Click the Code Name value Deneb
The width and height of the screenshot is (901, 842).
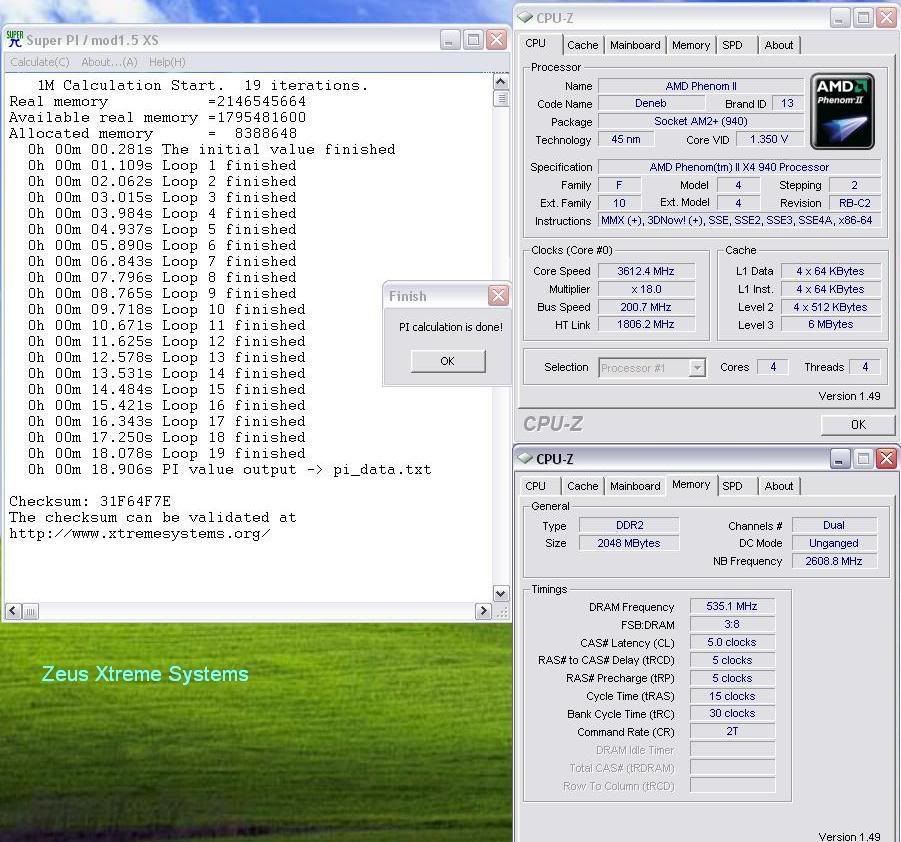[x=651, y=103]
